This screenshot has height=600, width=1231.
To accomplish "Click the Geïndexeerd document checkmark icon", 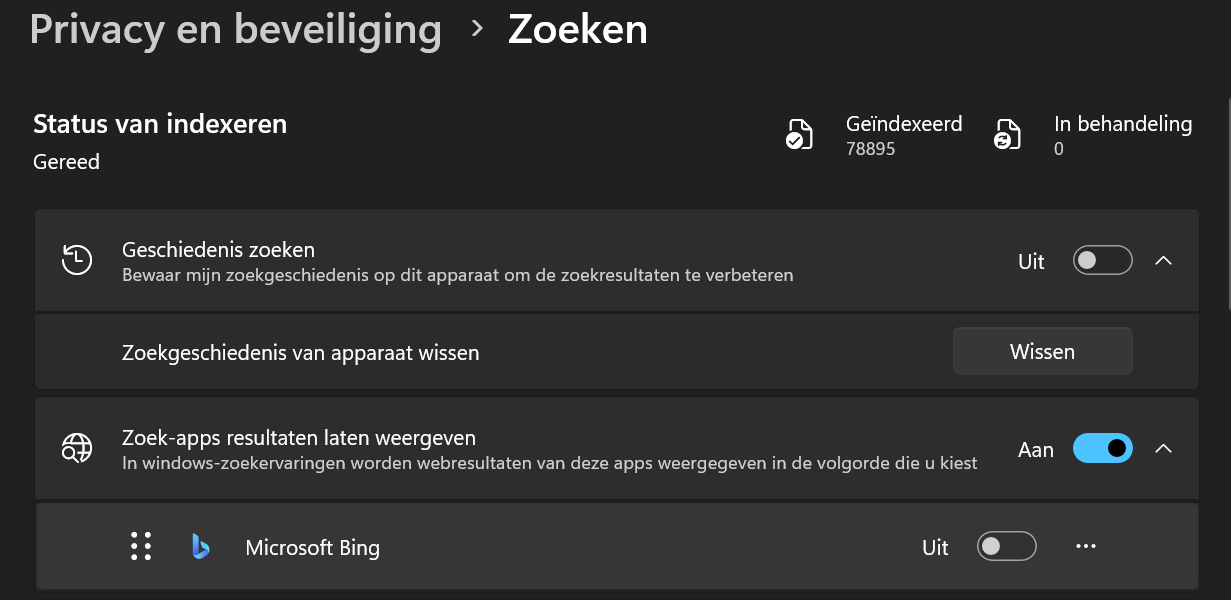I will [x=798, y=134].
